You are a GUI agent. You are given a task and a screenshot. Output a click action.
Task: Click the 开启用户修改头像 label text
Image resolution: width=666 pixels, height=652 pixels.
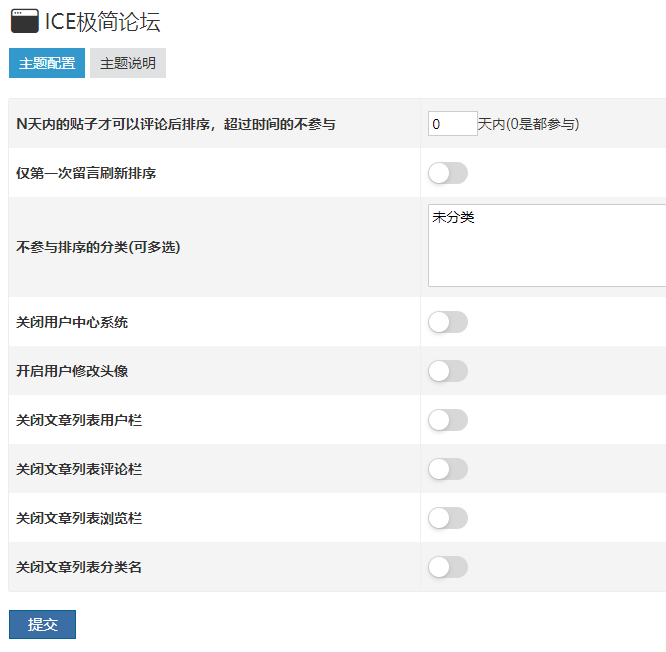coord(73,371)
